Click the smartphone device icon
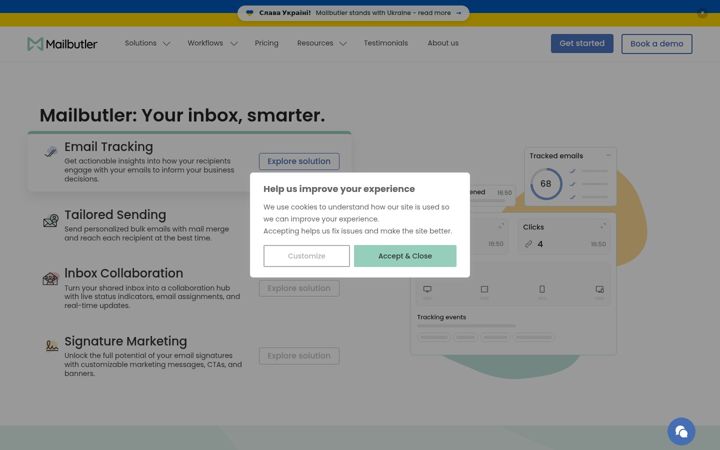The height and width of the screenshot is (450, 720). pos(542,289)
